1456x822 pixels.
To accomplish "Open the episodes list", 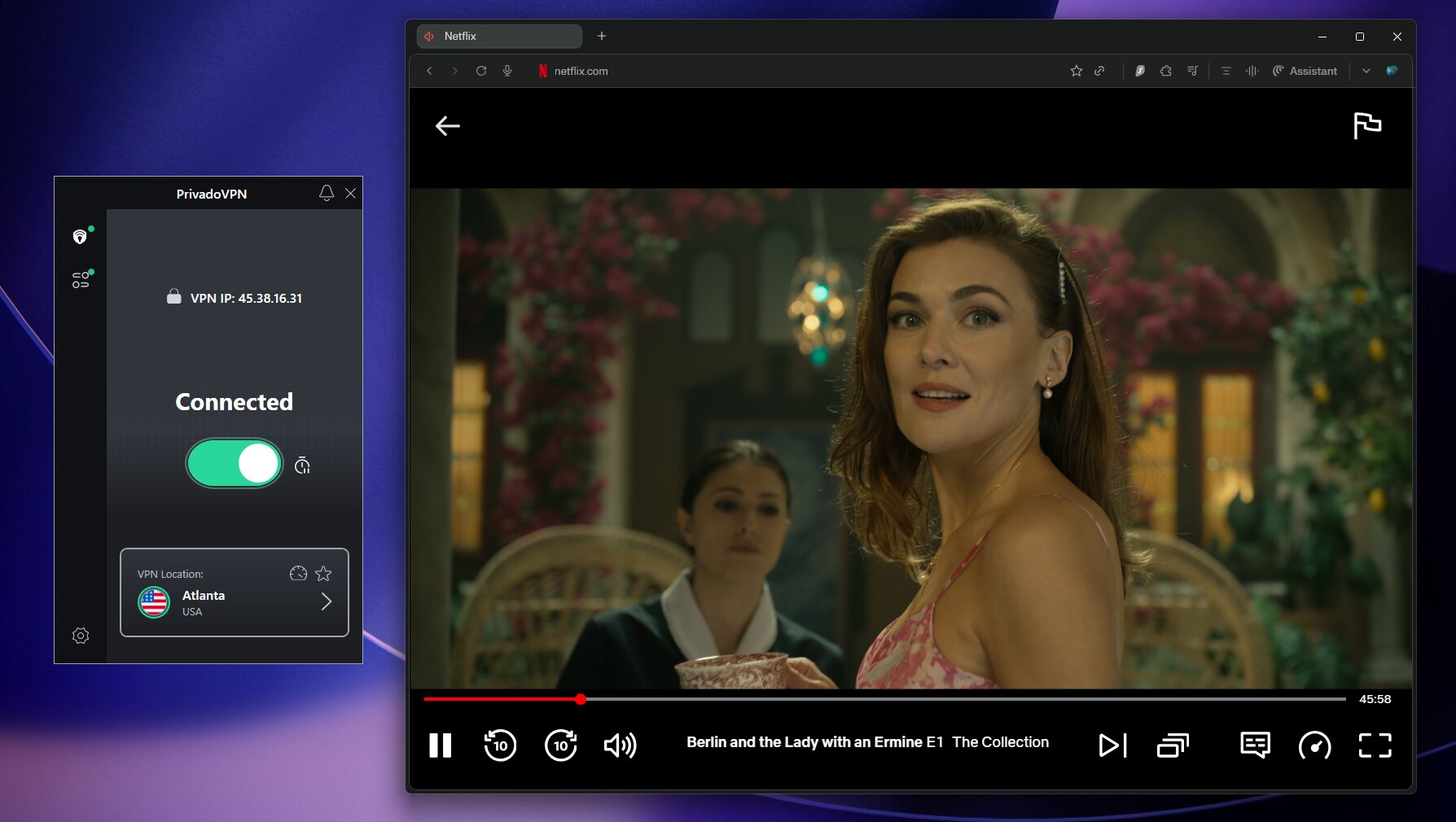I will (x=1173, y=745).
